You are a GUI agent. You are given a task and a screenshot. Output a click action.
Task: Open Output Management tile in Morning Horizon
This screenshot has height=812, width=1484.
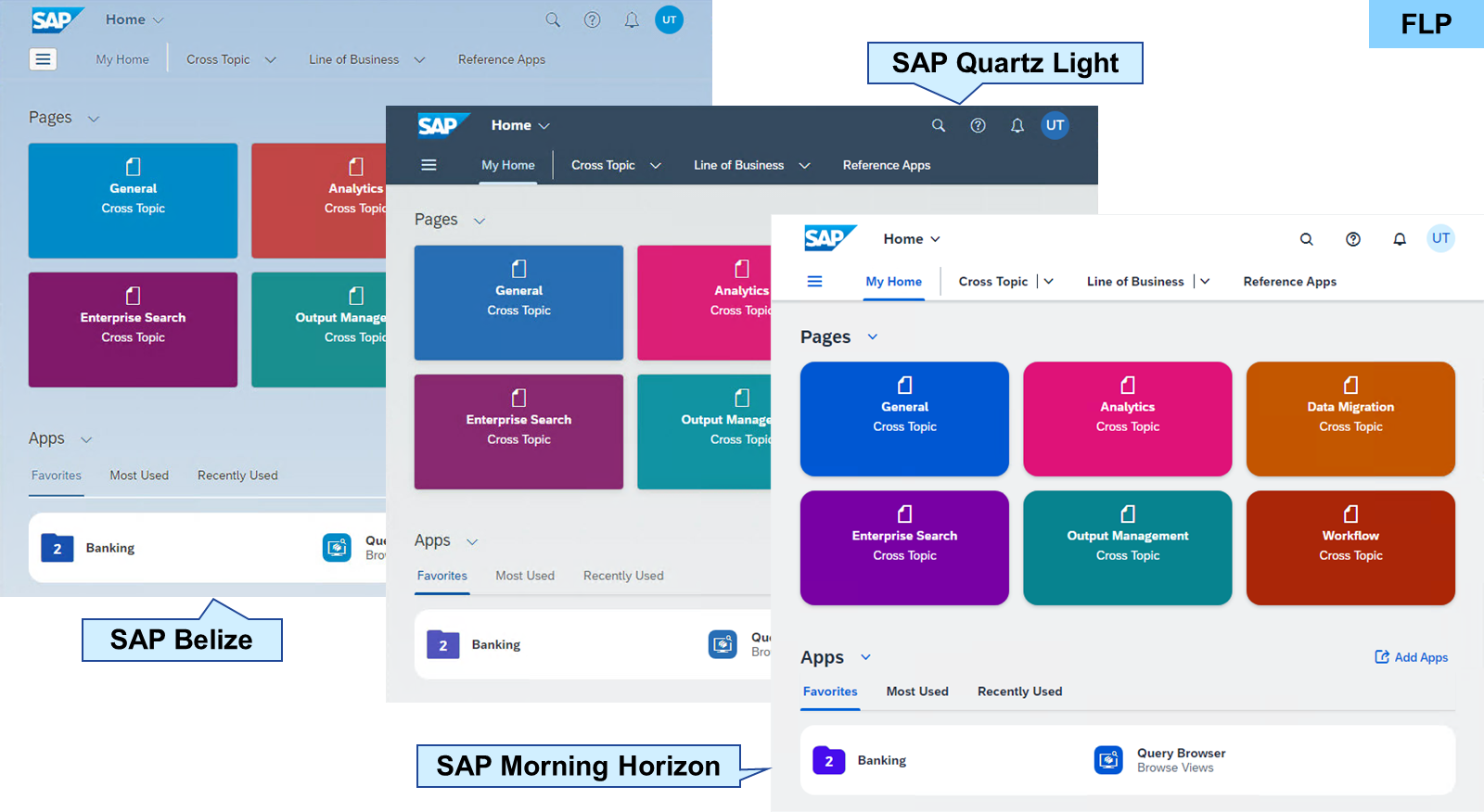tap(1128, 548)
